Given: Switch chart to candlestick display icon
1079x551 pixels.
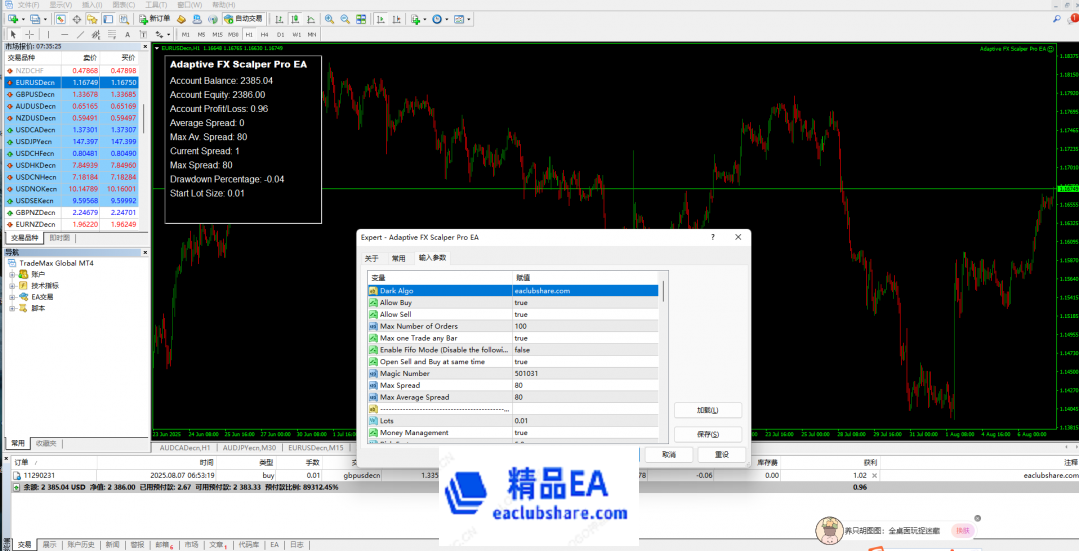Looking at the screenshot, I should click(294, 19).
